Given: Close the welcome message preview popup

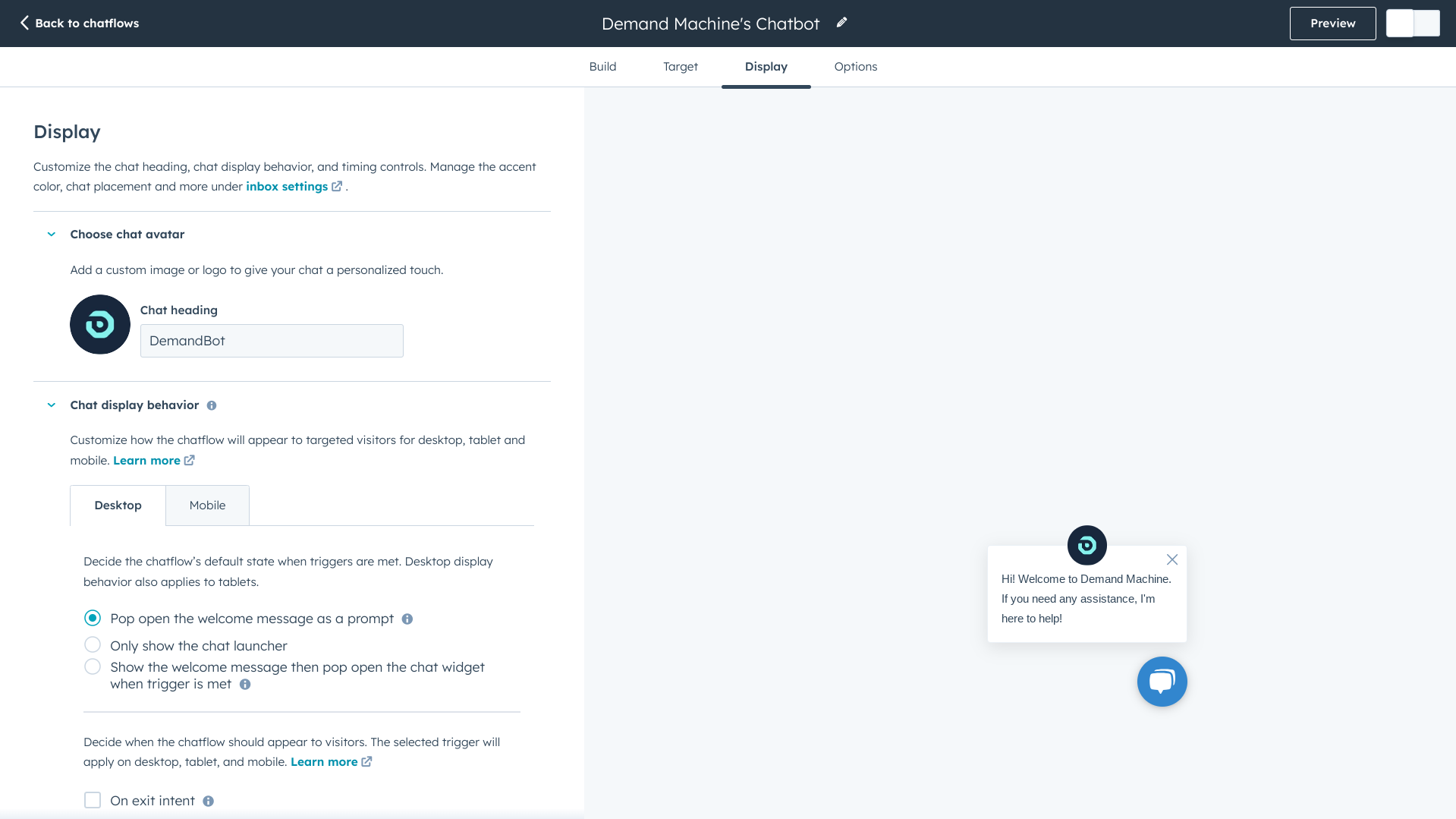Looking at the screenshot, I should tap(1172, 559).
